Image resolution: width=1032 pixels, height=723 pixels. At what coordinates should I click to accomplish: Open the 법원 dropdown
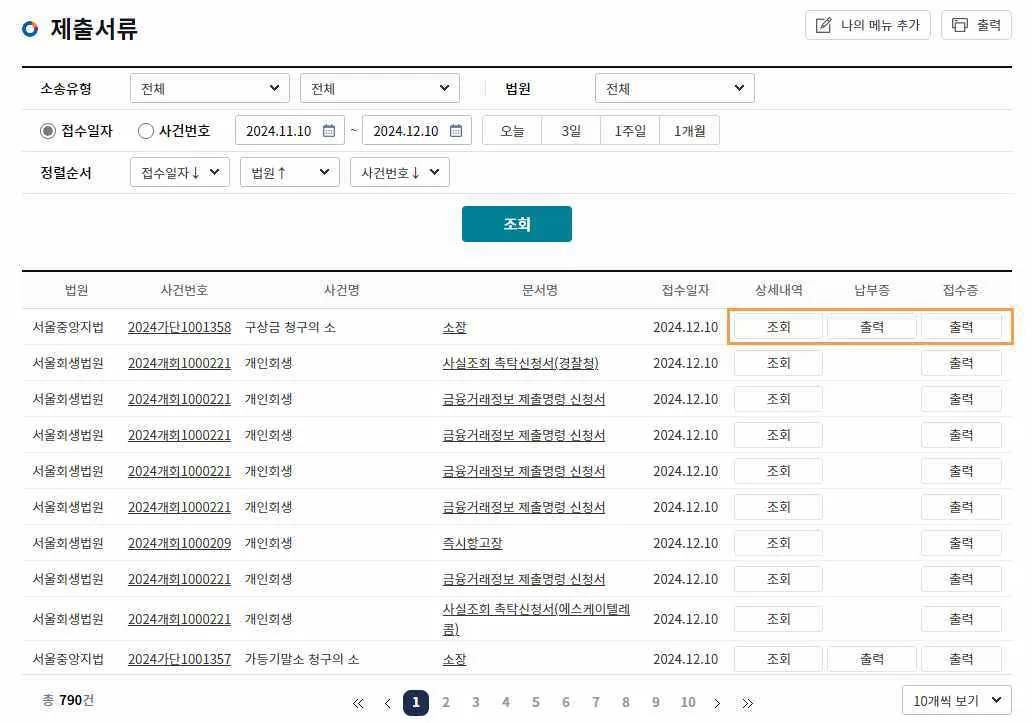coord(674,88)
